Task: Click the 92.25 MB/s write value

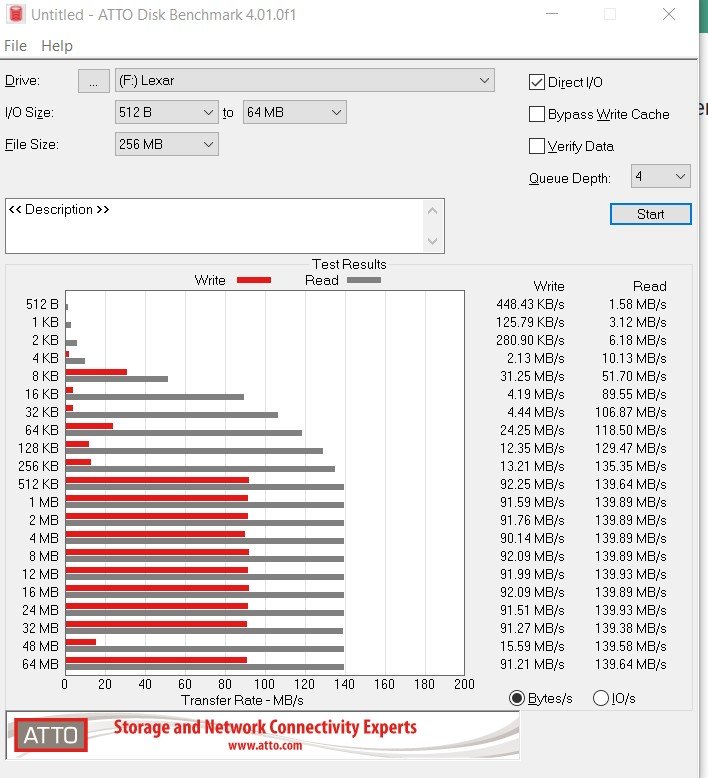Action: pyautogui.click(x=532, y=484)
